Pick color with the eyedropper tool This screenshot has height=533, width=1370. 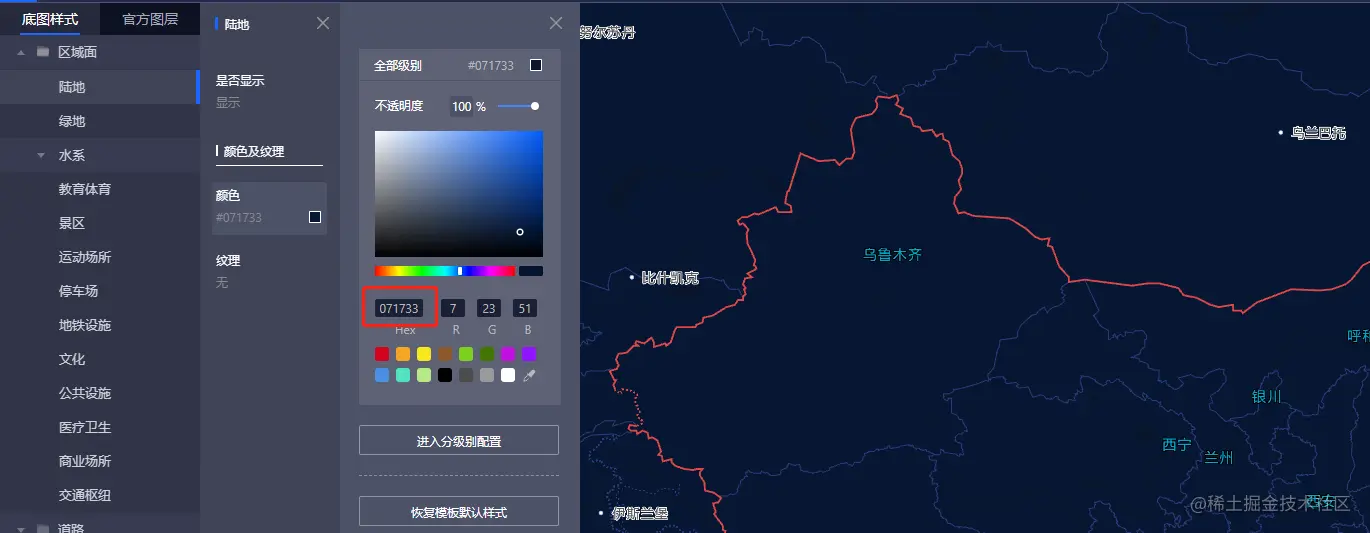click(x=530, y=375)
